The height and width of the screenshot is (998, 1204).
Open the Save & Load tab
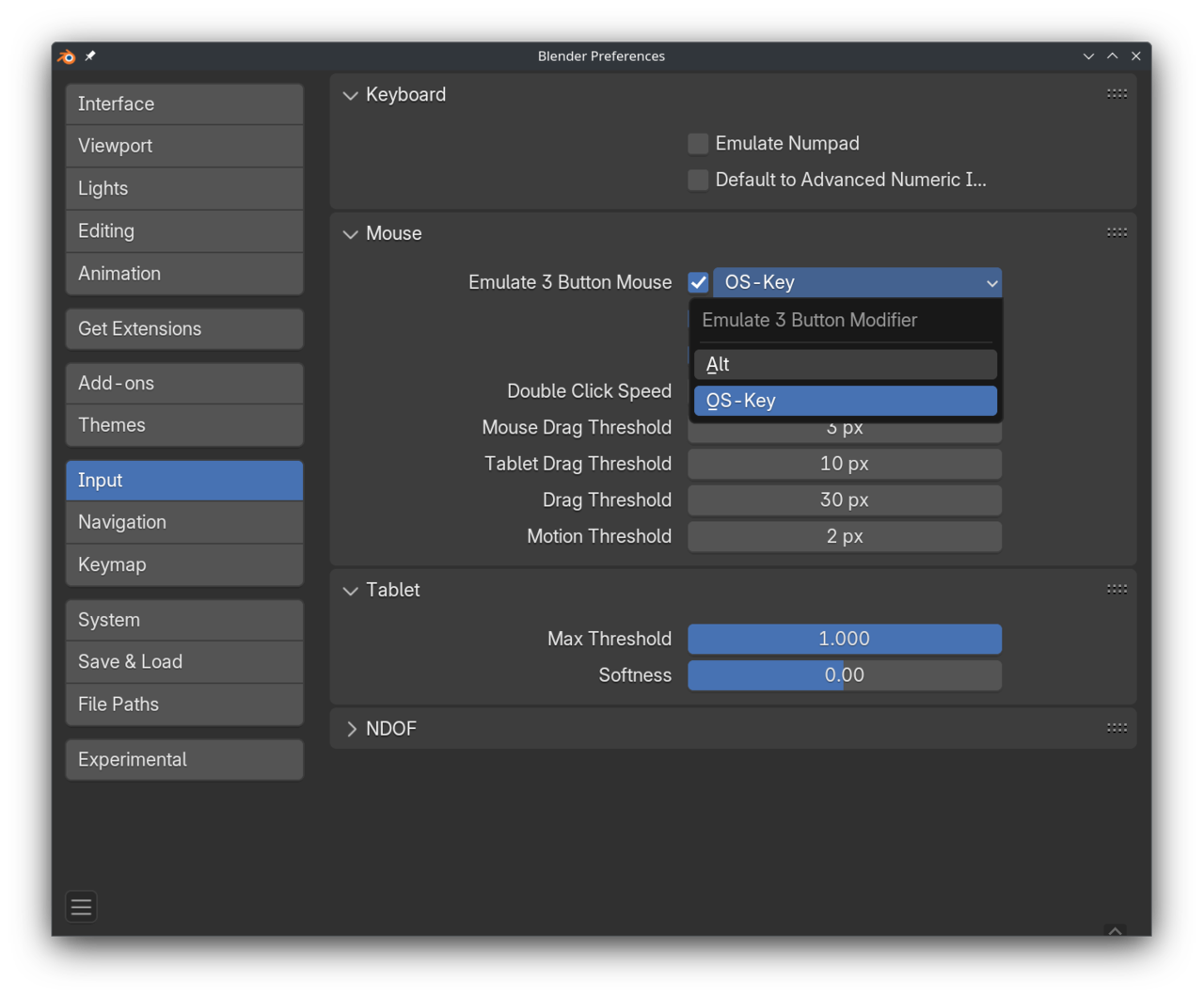184,662
